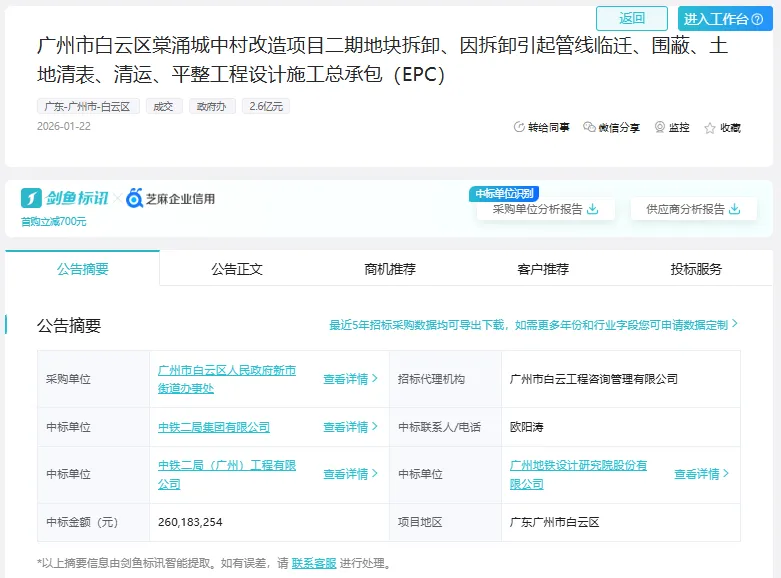Click the 联系客服 link
This screenshot has height=578, width=781.
[x=314, y=564]
